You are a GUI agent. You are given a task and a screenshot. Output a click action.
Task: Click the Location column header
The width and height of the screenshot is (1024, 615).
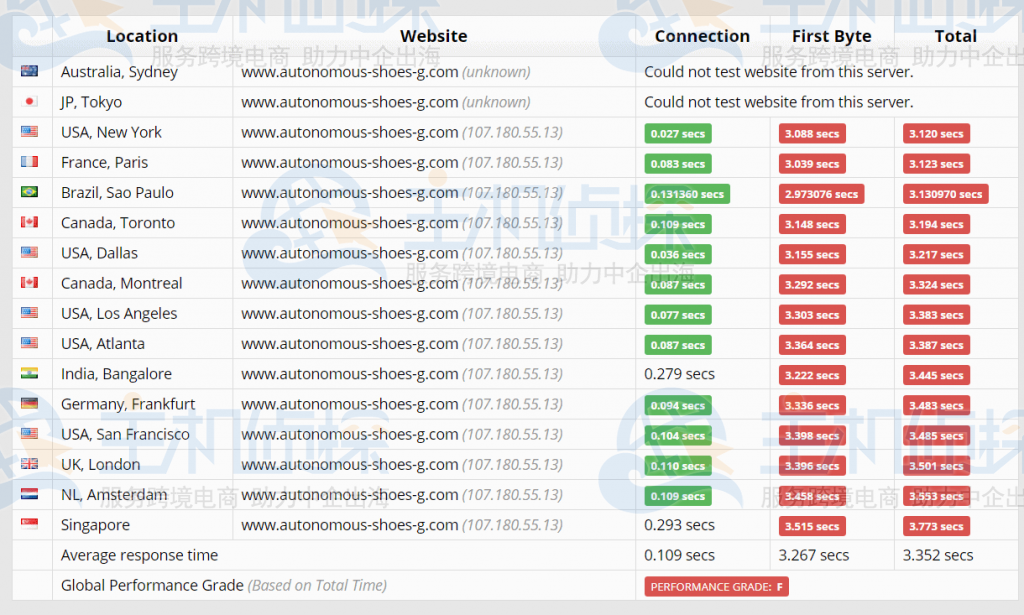point(142,36)
